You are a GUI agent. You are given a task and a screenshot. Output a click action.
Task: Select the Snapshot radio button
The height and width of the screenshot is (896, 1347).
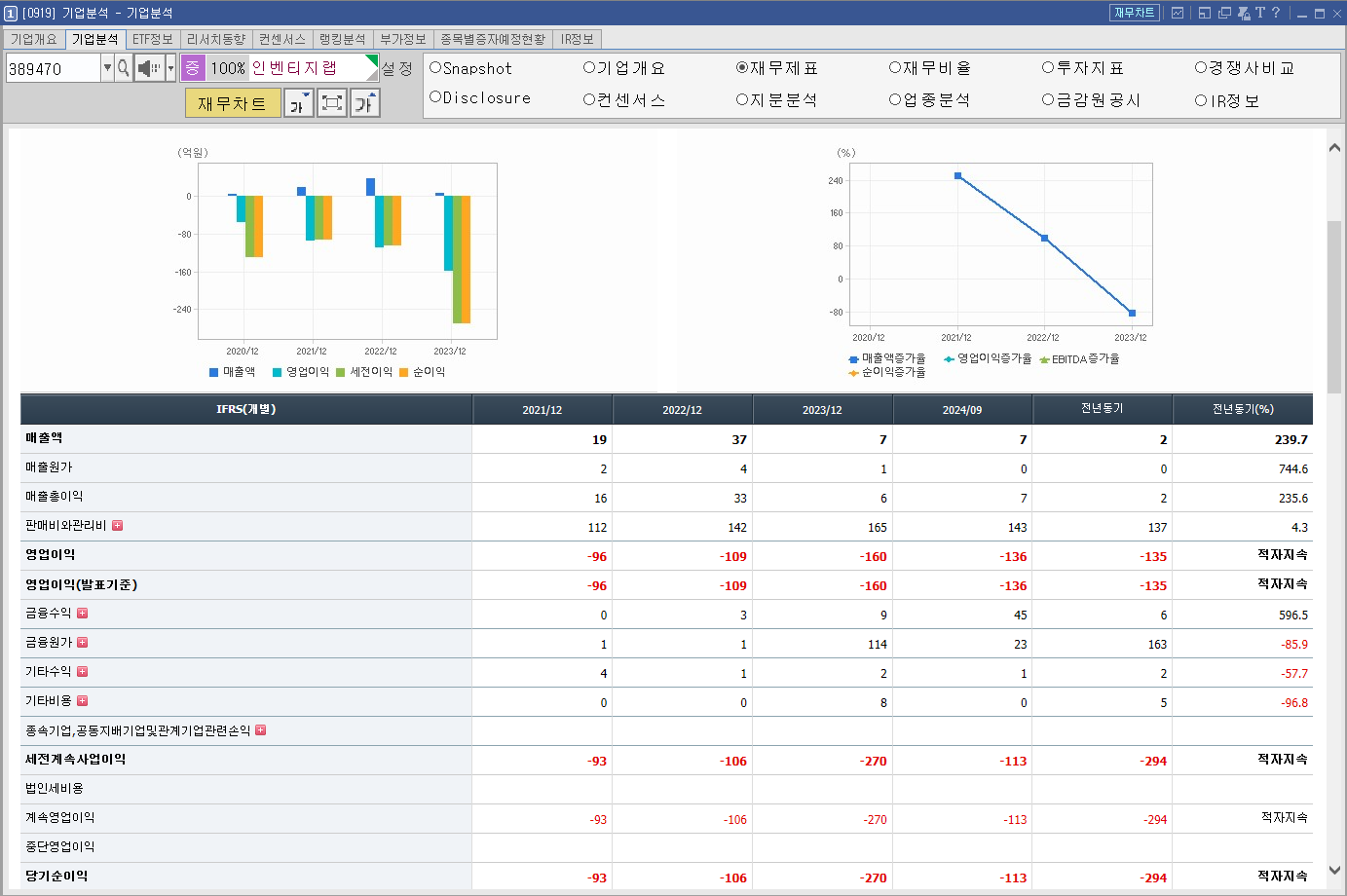(x=435, y=67)
